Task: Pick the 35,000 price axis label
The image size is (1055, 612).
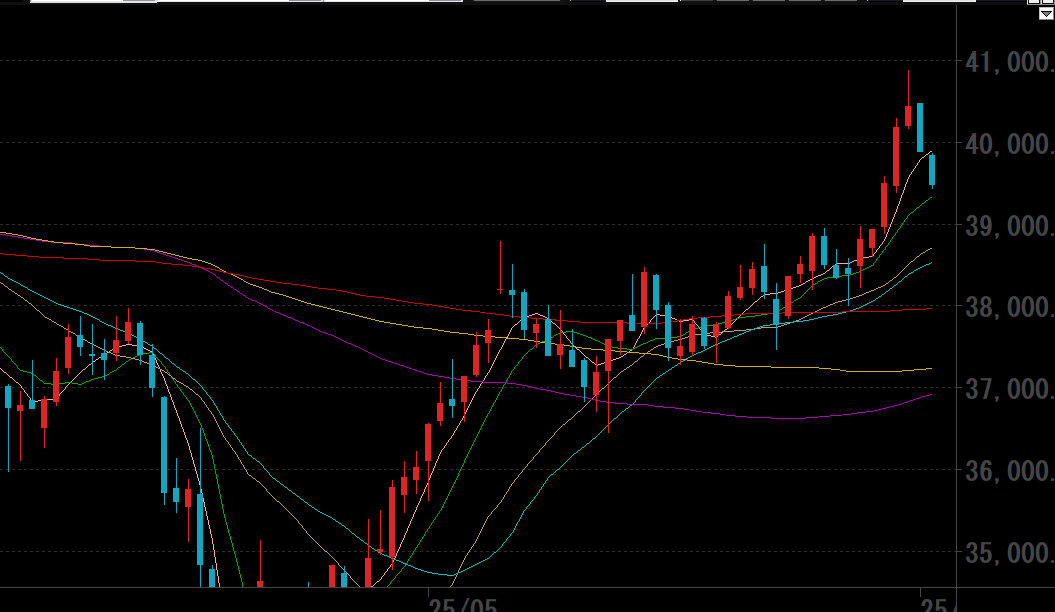Action: click(1009, 553)
